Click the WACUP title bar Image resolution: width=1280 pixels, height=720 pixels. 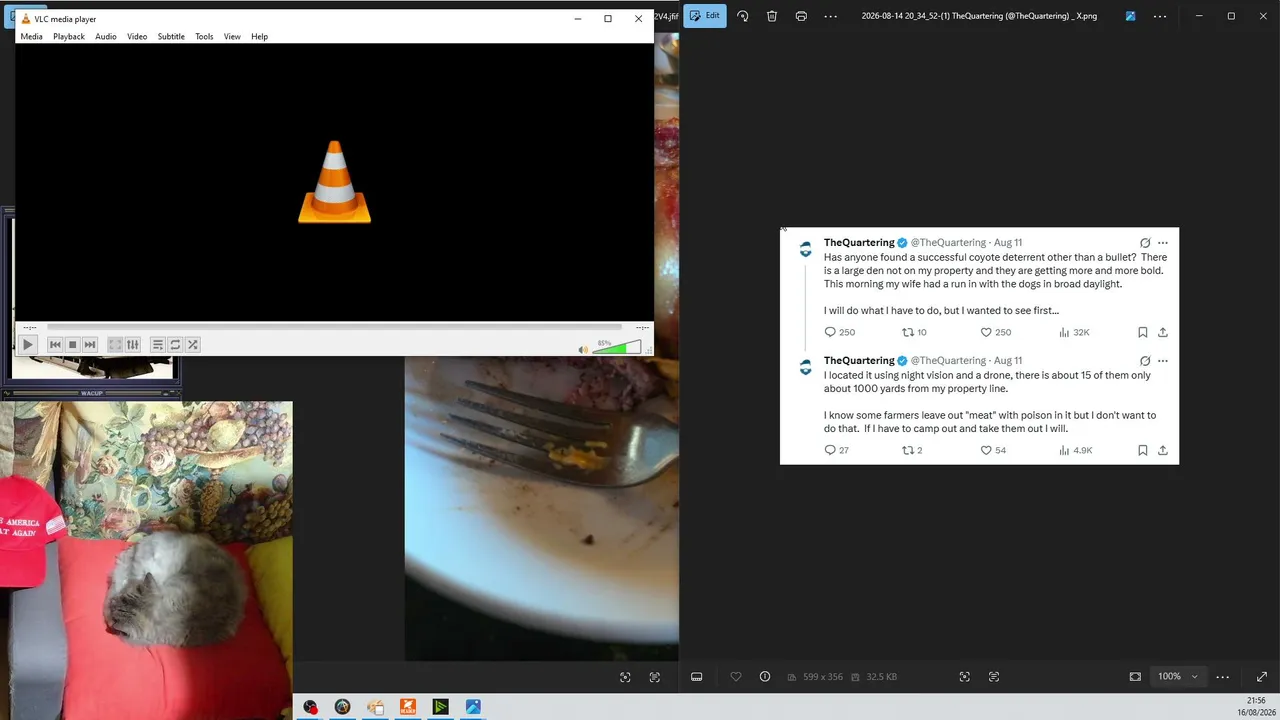point(91,393)
